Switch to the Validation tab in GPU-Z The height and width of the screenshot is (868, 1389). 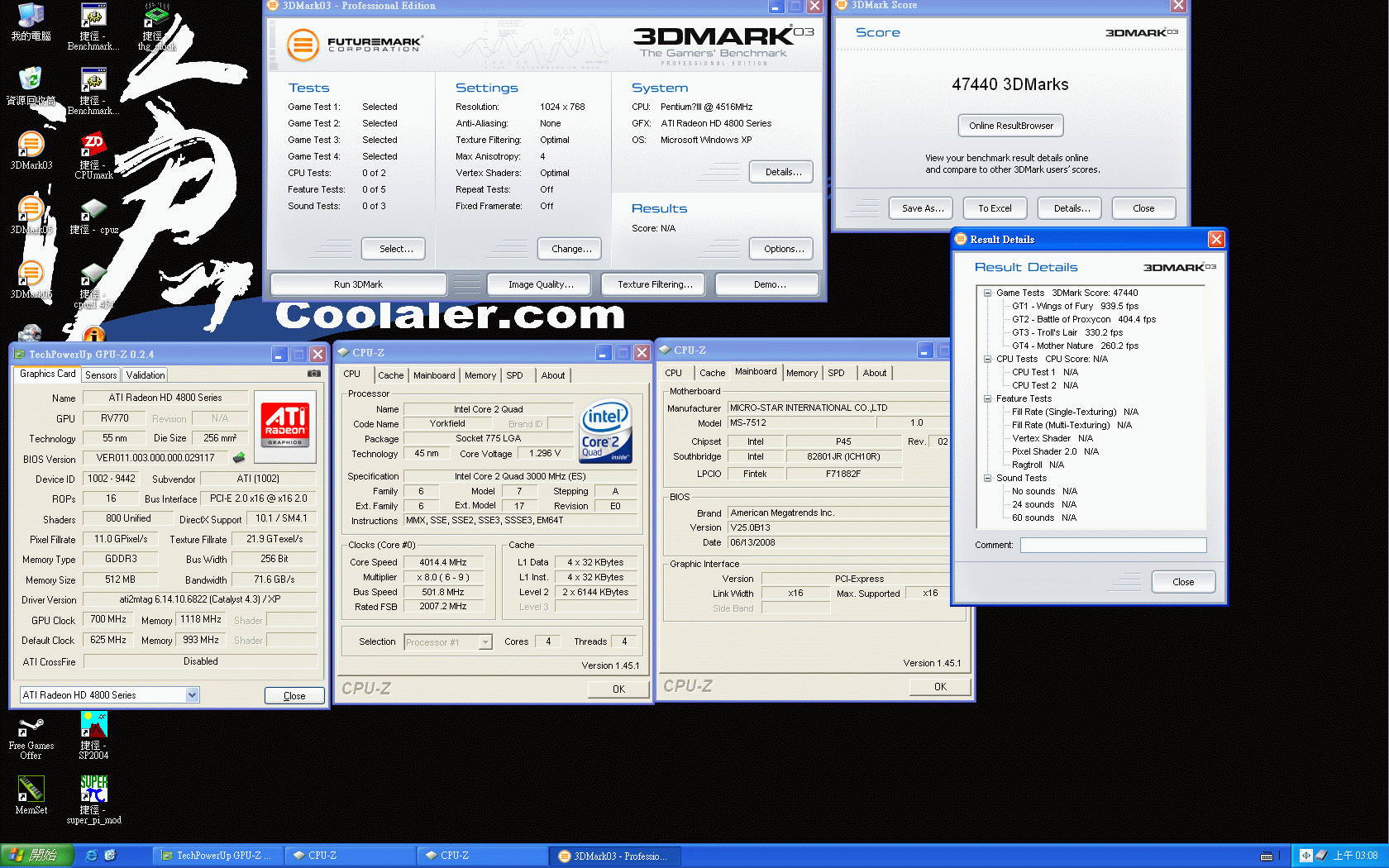tap(146, 375)
